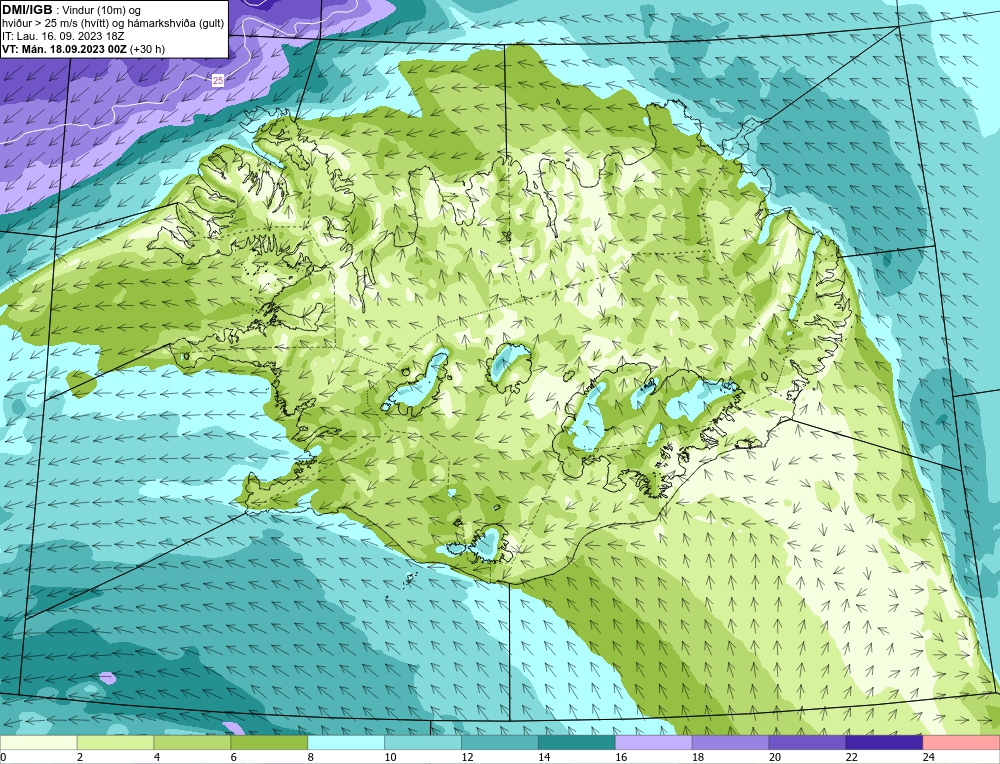This screenshot has width=1000, height=764.
Task: Click the purple 18–20 m/s legend swatch
Action: tap(730, 742)
